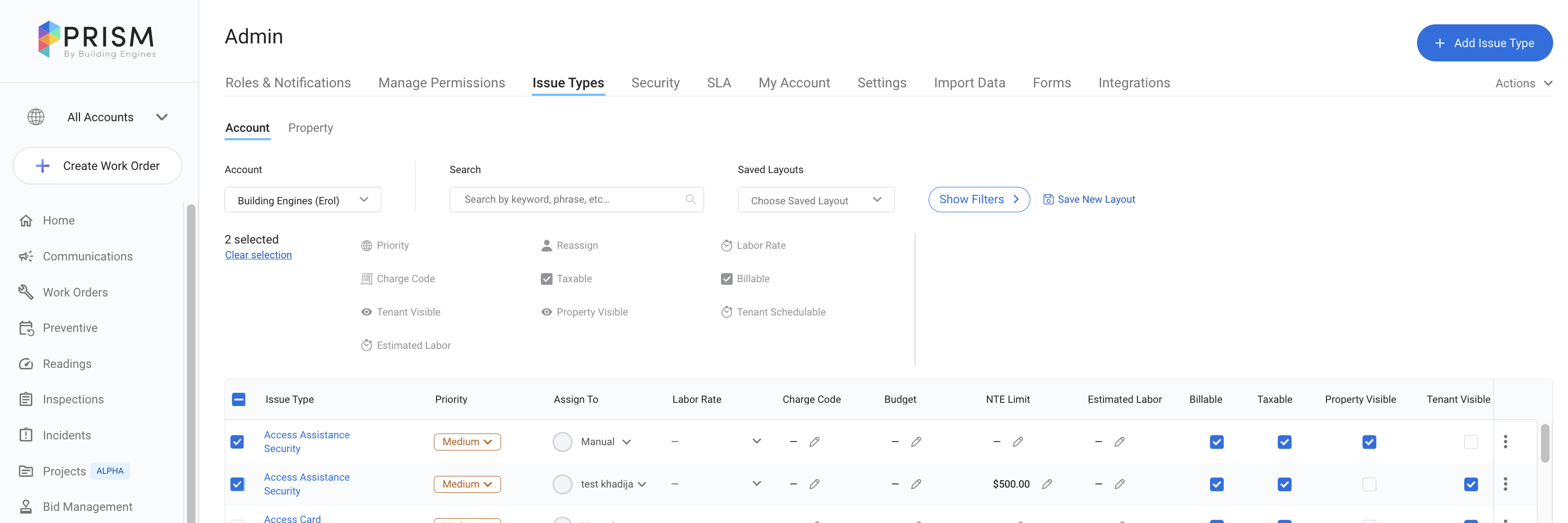Open the Security admin tab
The width and height of the screenshot is (1568, 523).
tap(655, 83)
